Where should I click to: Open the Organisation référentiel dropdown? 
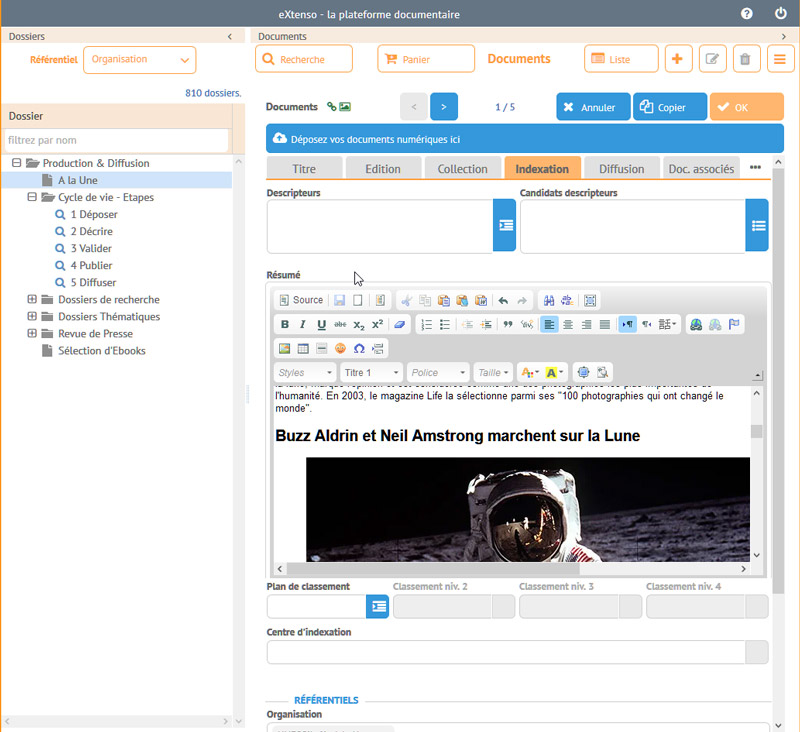pyautogui.click(x=140, y=60)
